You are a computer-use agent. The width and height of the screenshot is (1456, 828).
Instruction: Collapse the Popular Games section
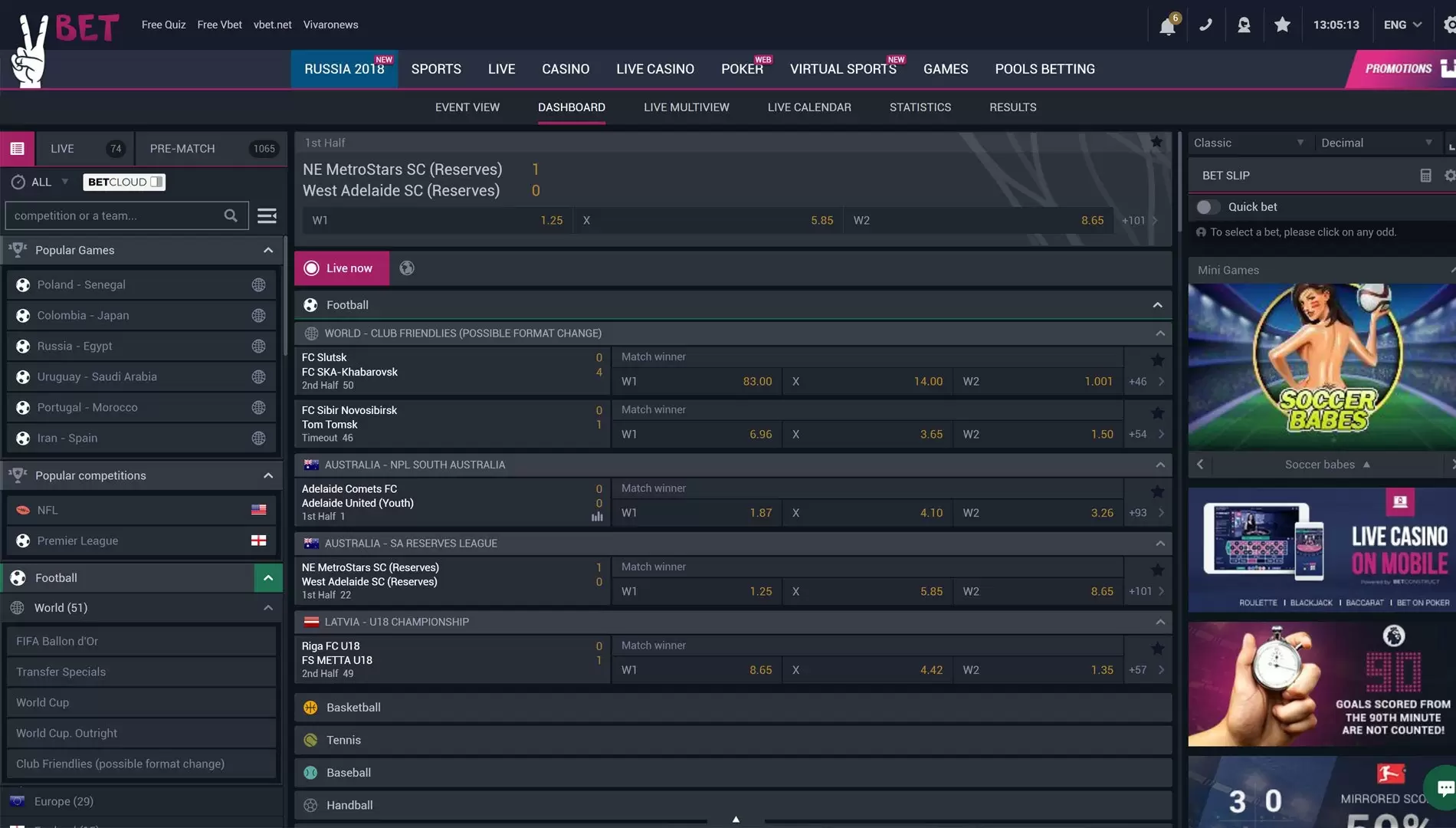click(x=268, y=250)
